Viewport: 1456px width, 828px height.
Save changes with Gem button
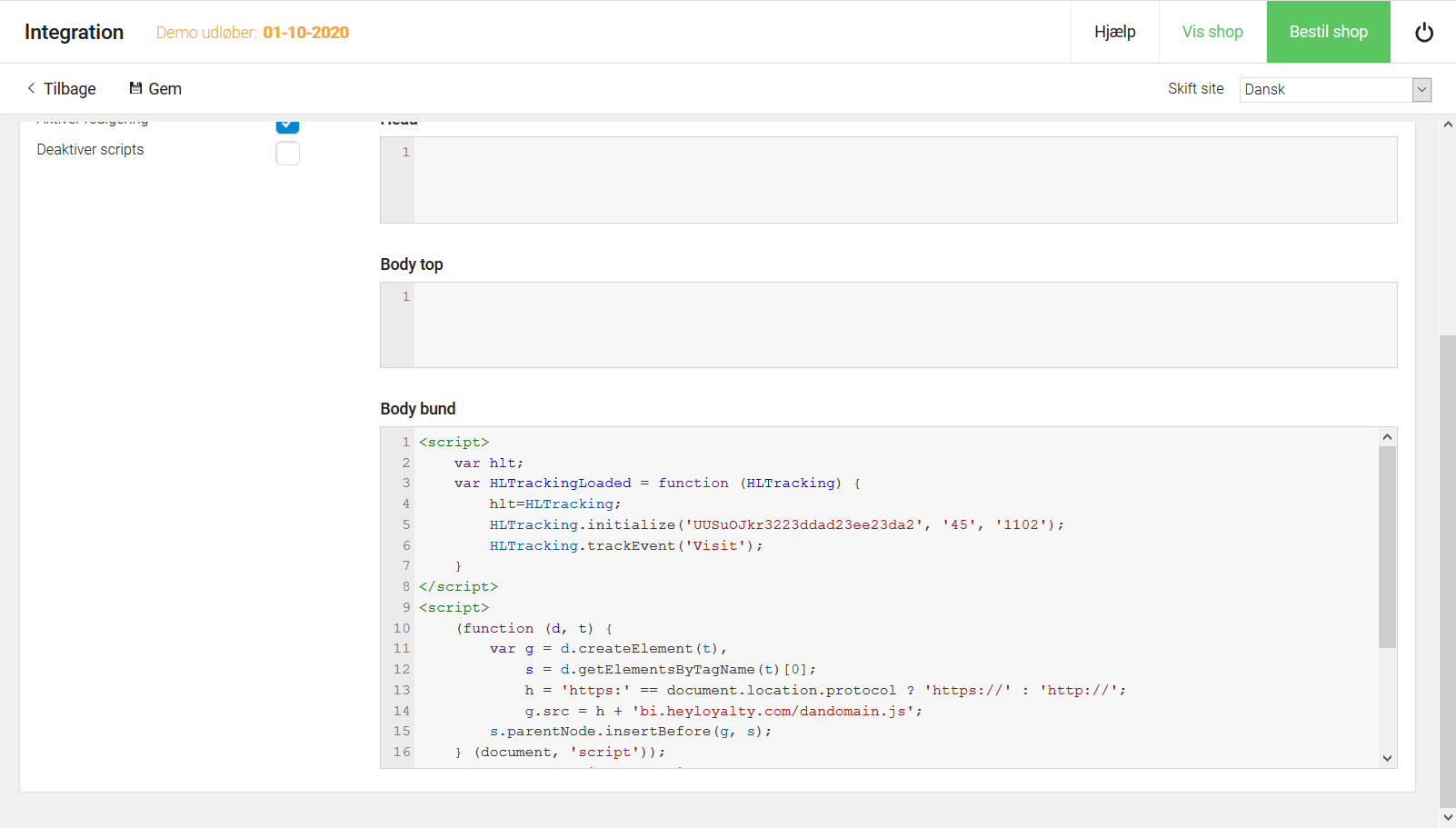click(x=155, y=88)
